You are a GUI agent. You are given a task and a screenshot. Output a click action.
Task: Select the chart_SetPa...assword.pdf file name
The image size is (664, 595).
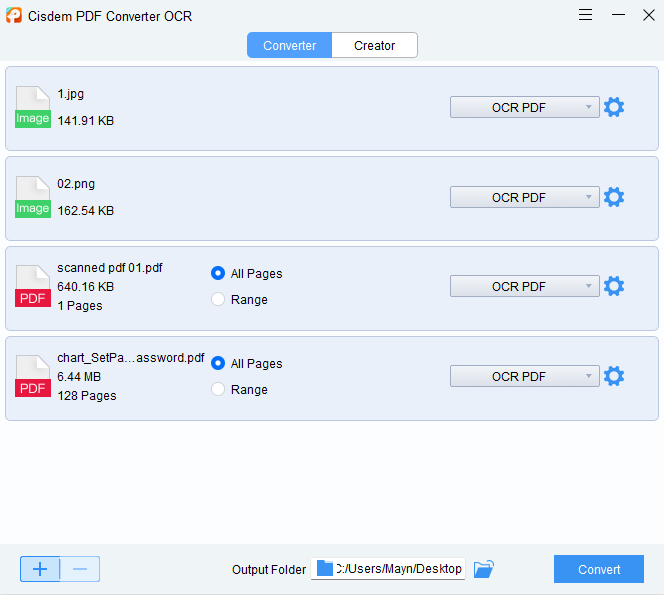[x=131, y=358]
